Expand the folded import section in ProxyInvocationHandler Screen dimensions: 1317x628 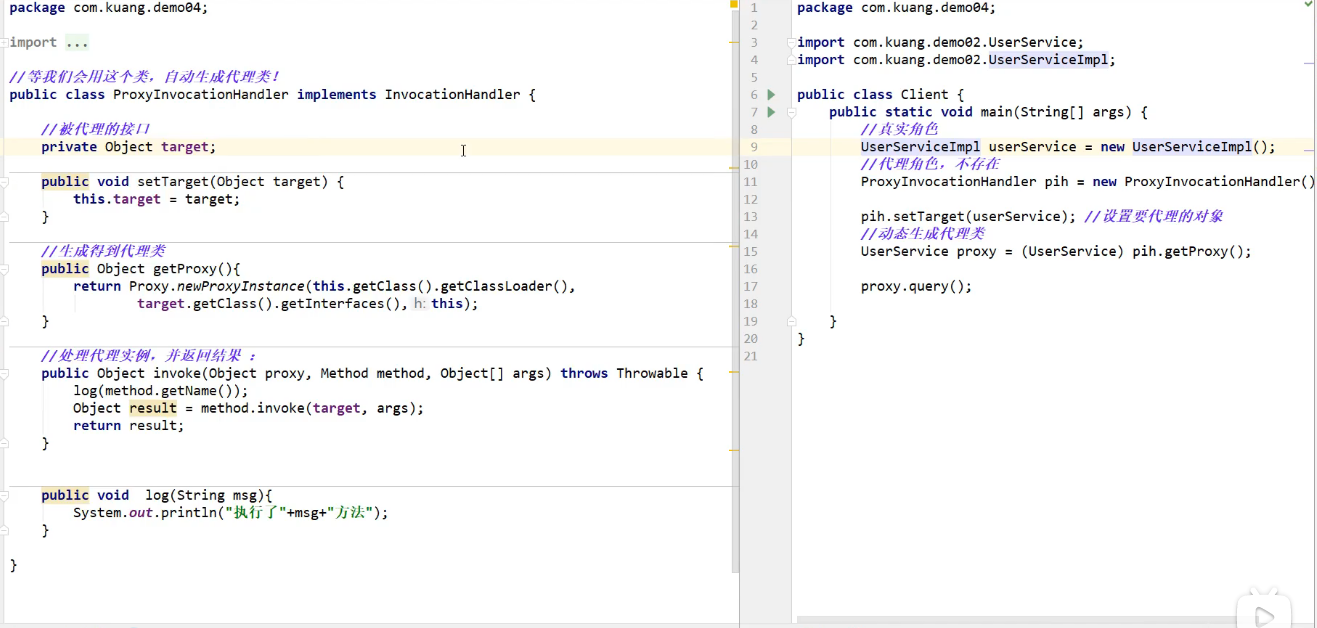5,43
